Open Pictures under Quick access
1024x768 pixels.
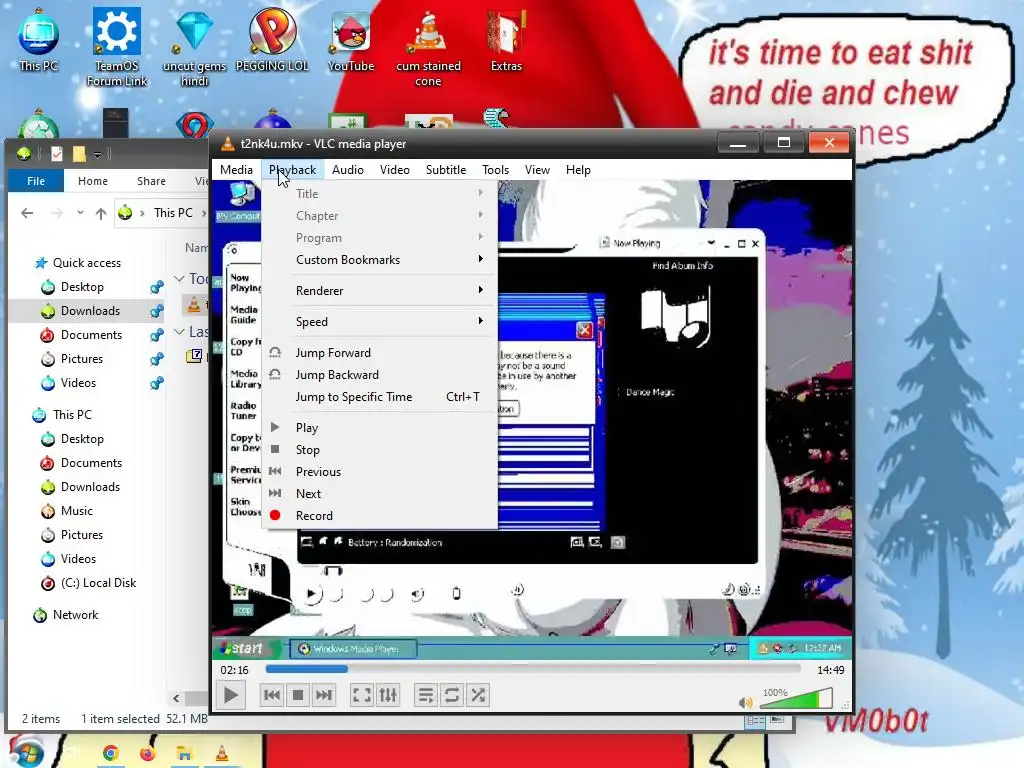click(x=81, y=359)
